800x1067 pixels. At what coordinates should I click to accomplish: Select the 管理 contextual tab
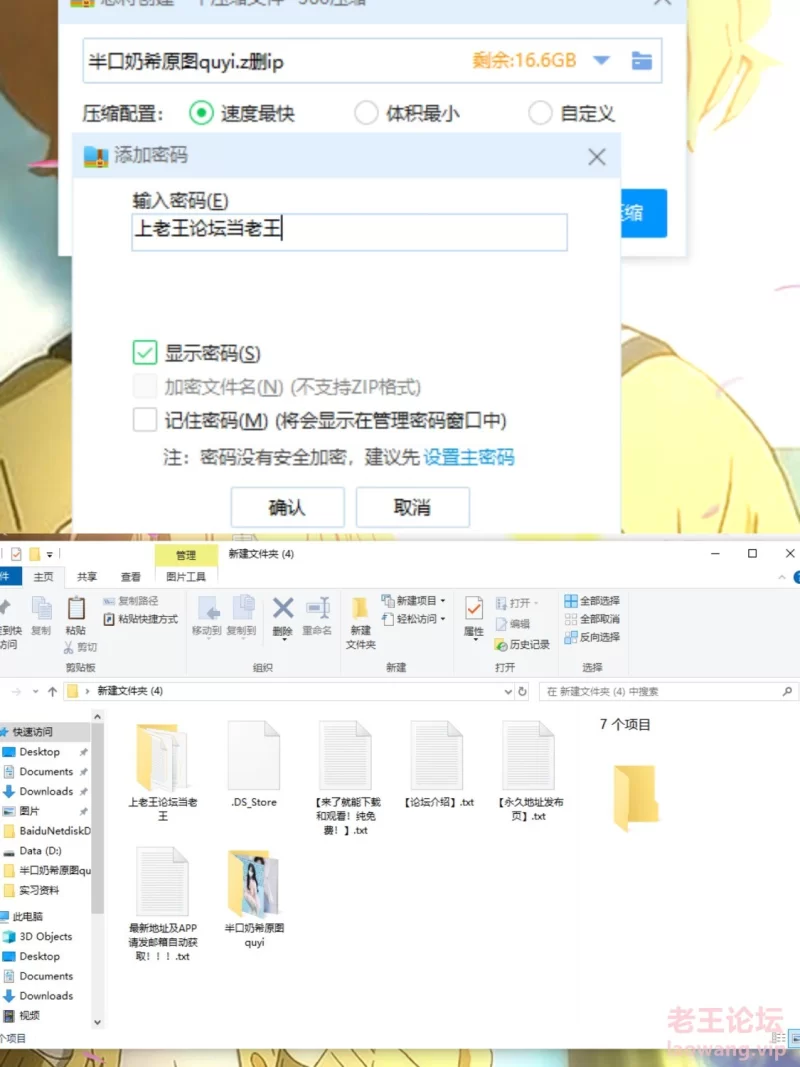tap(186, 555)
